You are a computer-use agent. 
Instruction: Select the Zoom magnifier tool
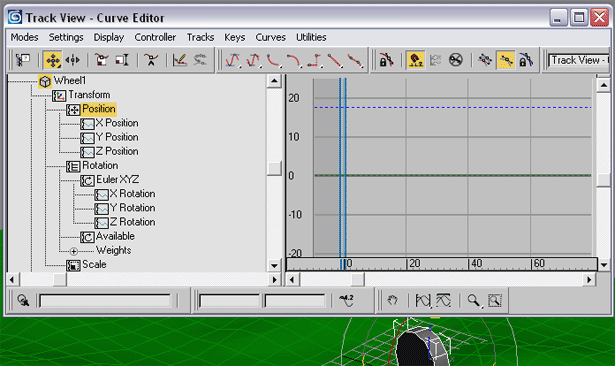coord(474,300)
